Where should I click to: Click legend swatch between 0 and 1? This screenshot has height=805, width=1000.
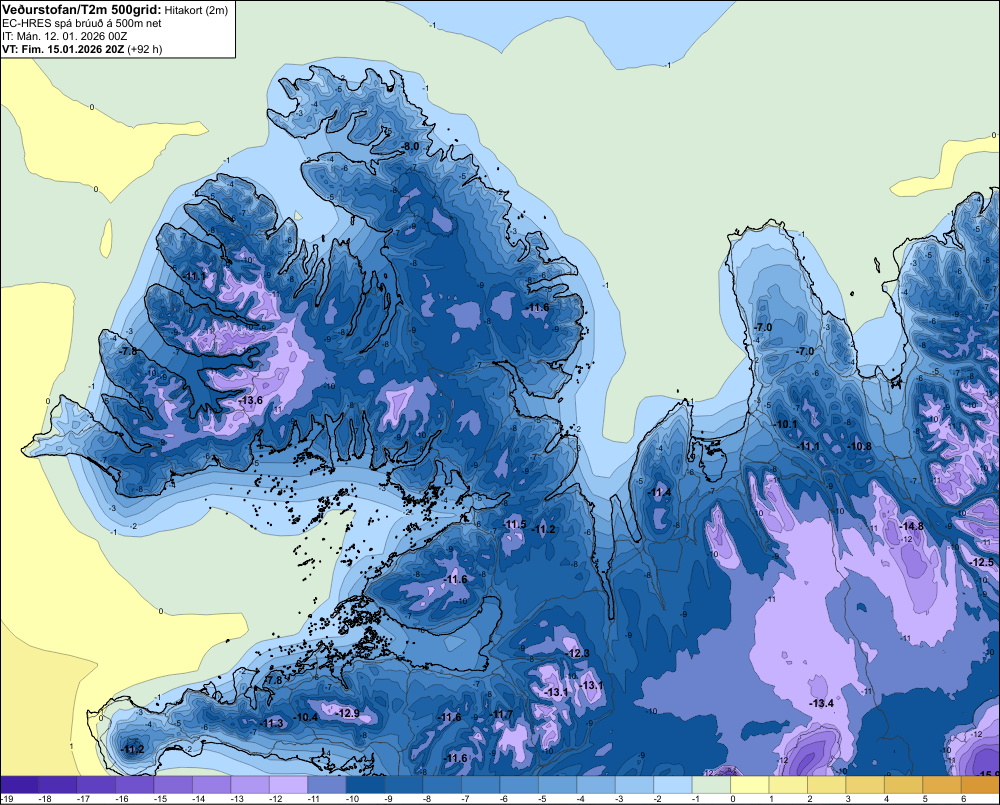(749, 785)
